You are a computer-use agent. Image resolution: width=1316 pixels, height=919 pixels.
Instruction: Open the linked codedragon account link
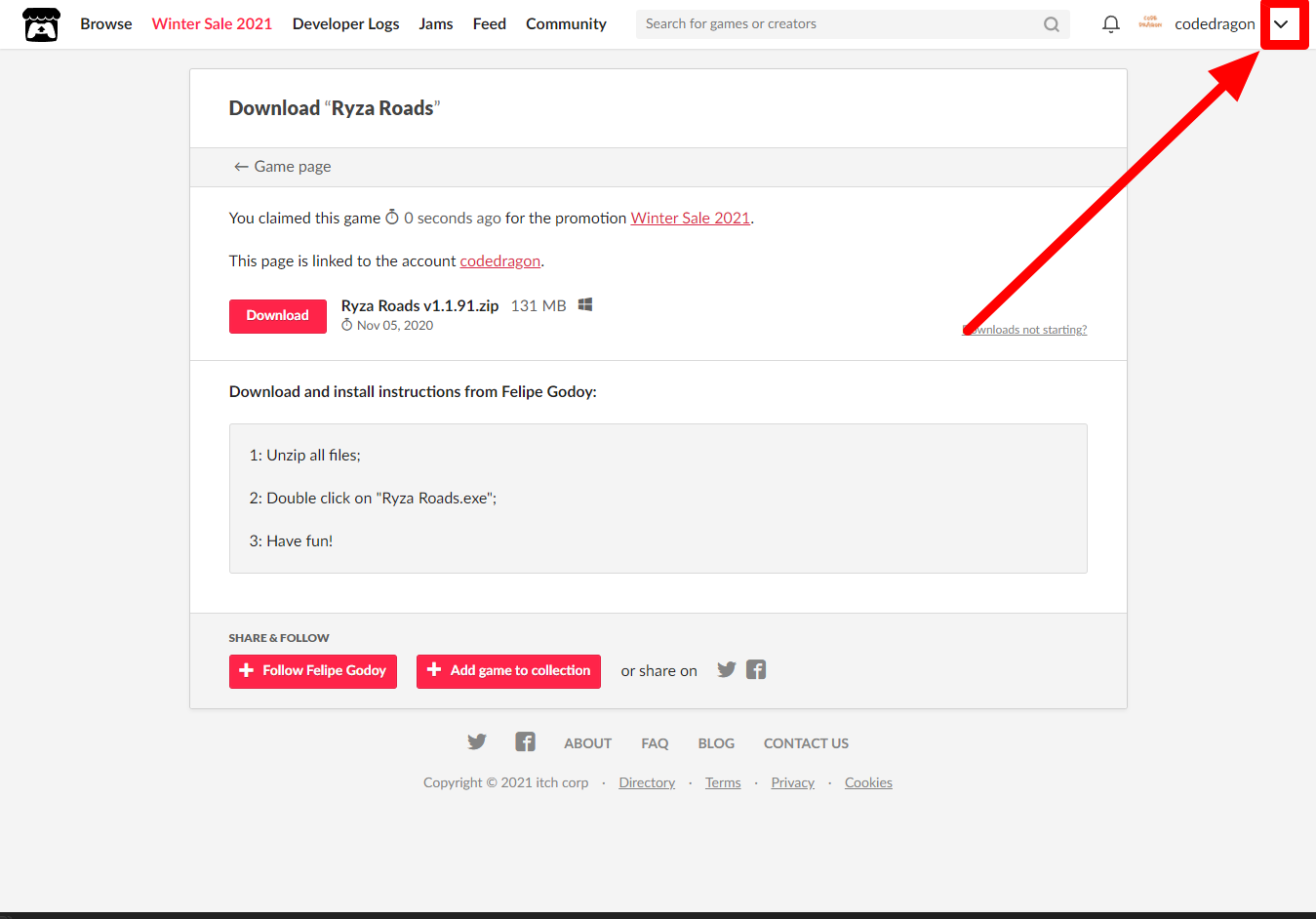(500, 260)
